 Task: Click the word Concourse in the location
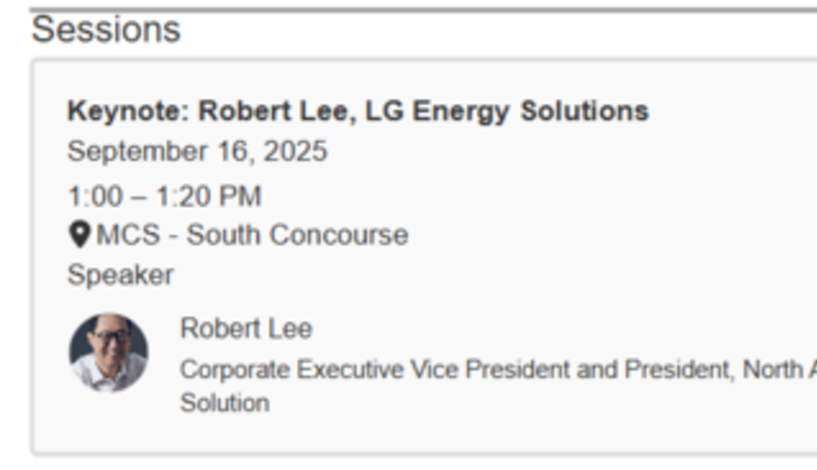(339, 234)
